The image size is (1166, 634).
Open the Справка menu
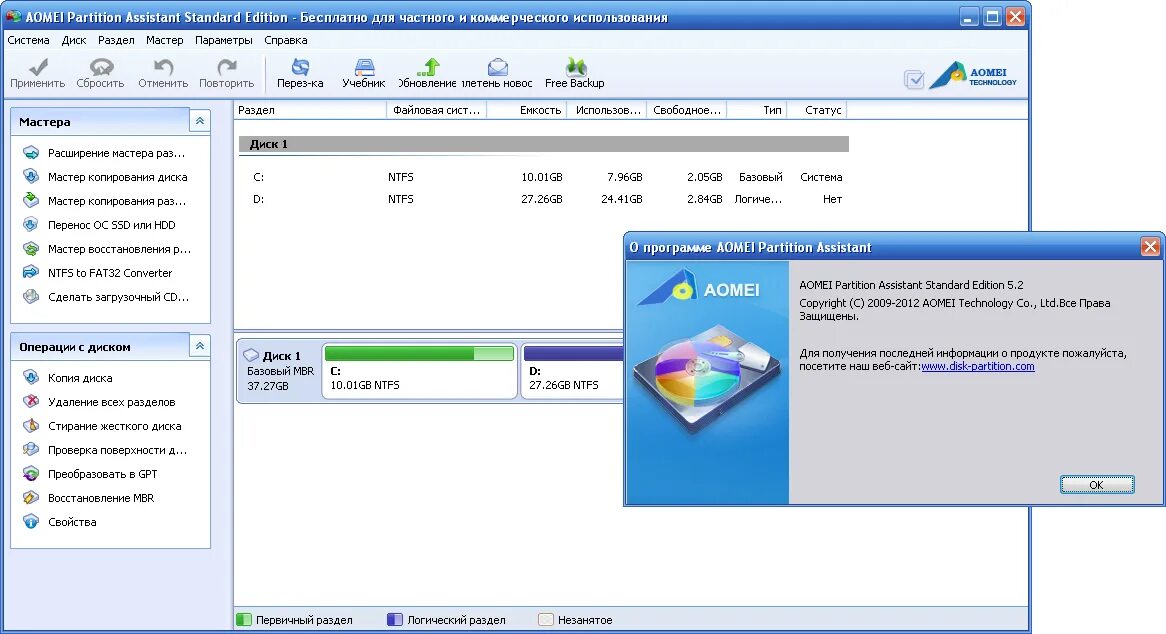pos(286,40)
